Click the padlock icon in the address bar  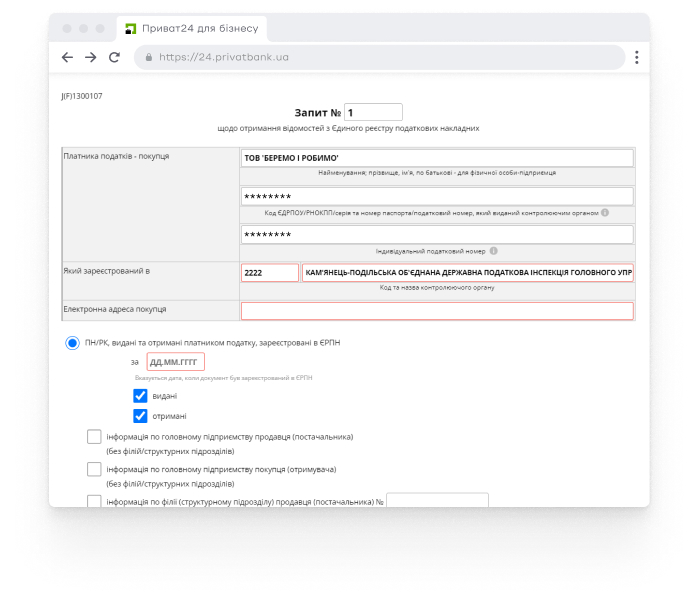tap(149, 58)
